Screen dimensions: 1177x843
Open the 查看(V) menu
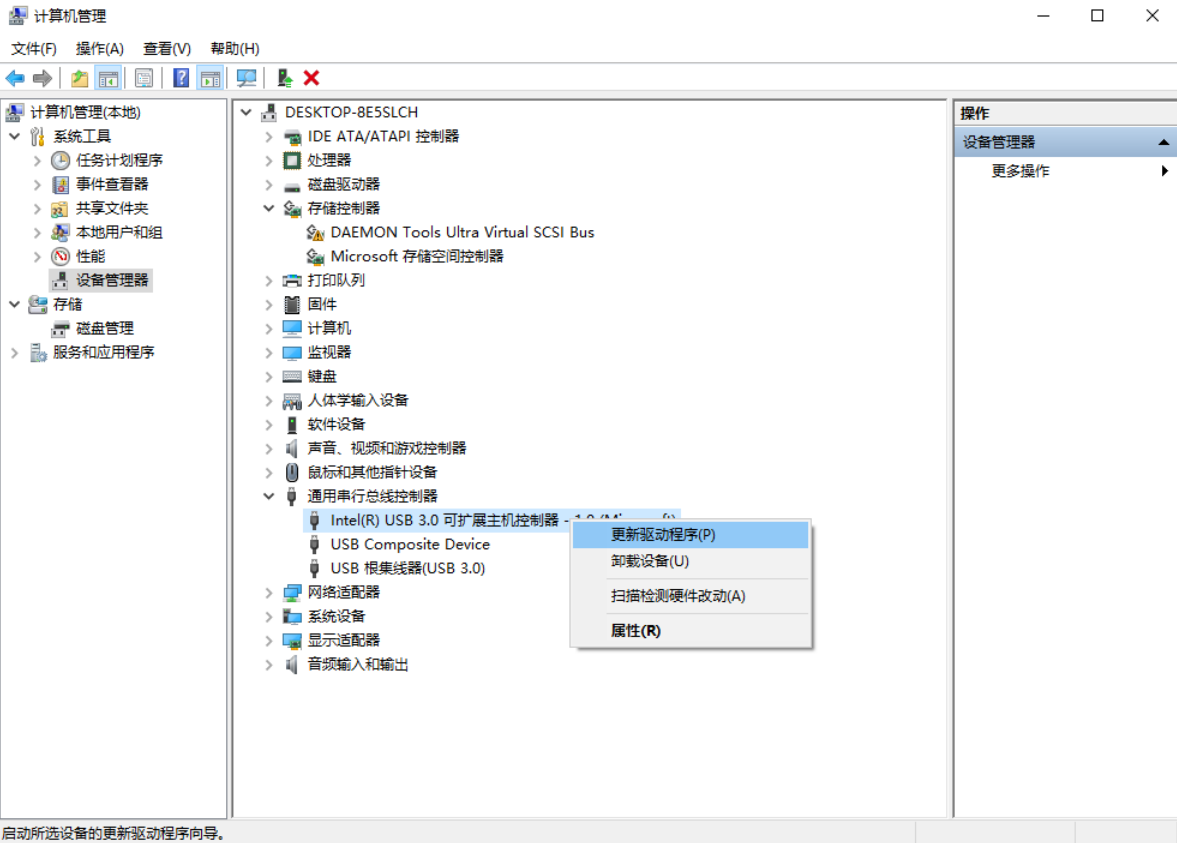(x=167, y=49)
